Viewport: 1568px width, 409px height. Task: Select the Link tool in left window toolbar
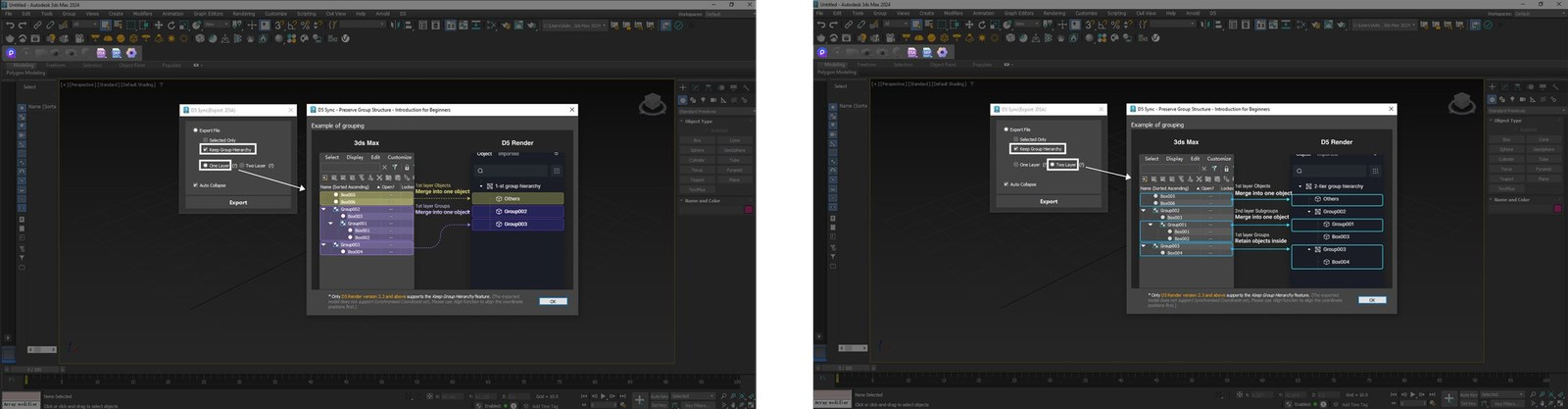38,25
